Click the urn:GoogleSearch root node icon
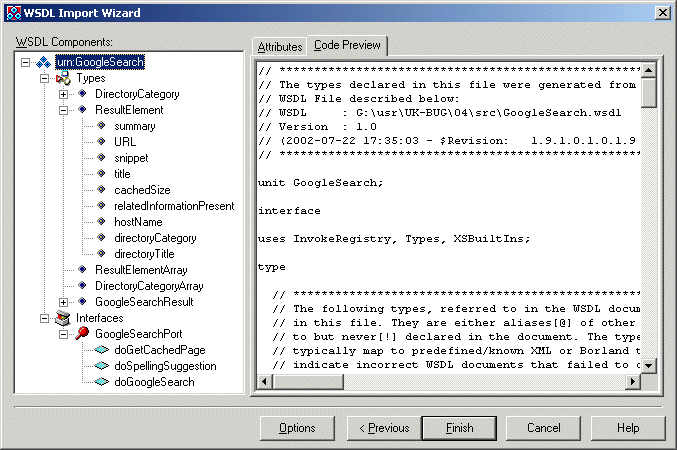Screen dimensions: 677x450 click(44, 62)
